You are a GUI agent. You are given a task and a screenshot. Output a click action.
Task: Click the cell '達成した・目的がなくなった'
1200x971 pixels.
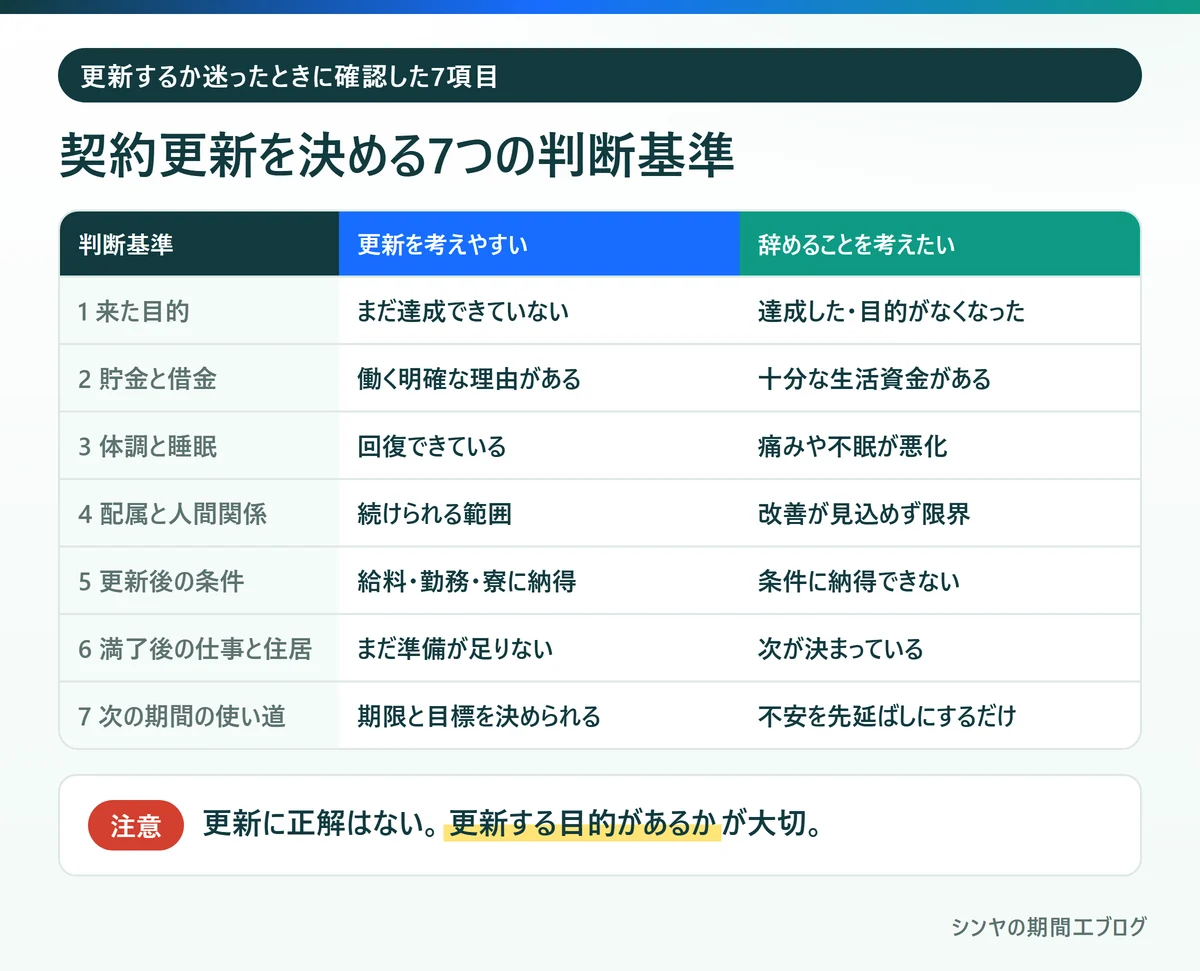point(940,311)
